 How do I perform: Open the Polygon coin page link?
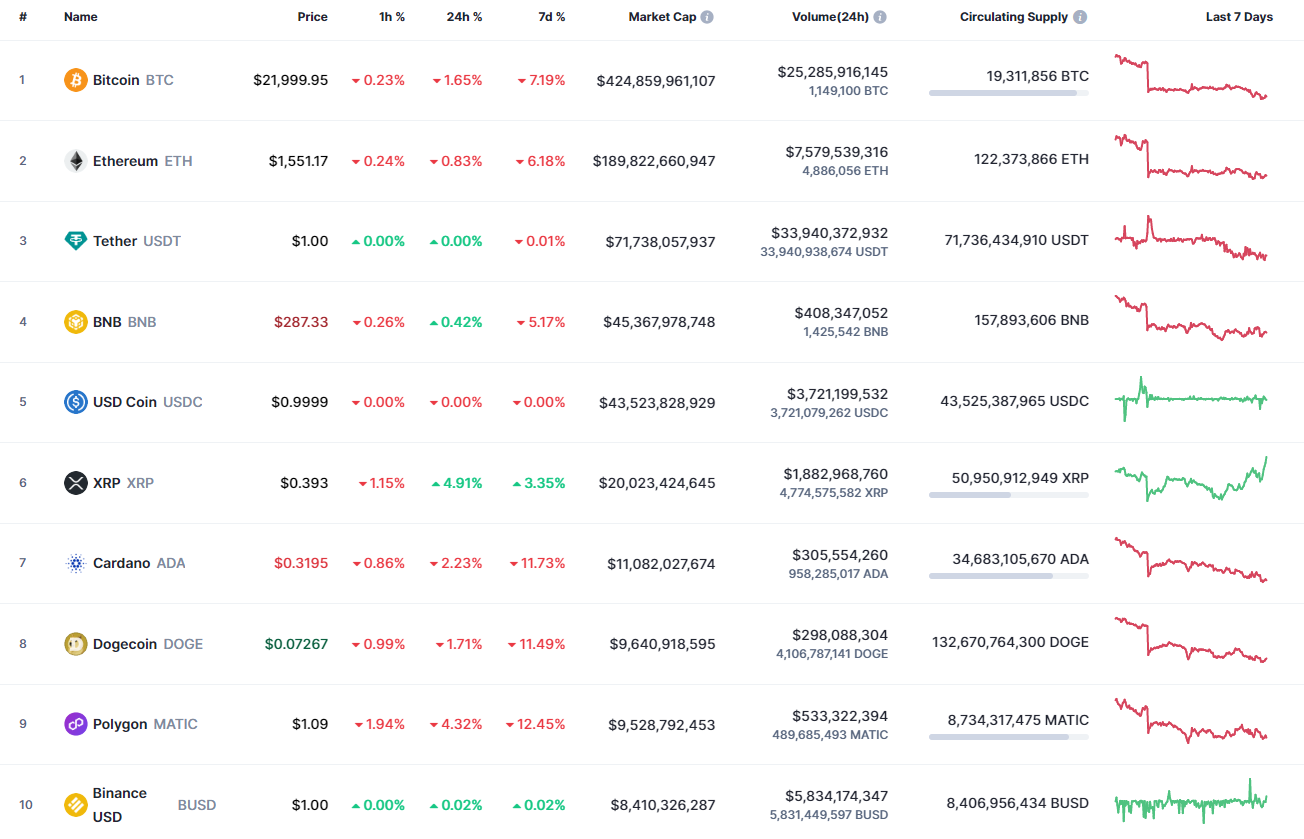pos(120,724)
